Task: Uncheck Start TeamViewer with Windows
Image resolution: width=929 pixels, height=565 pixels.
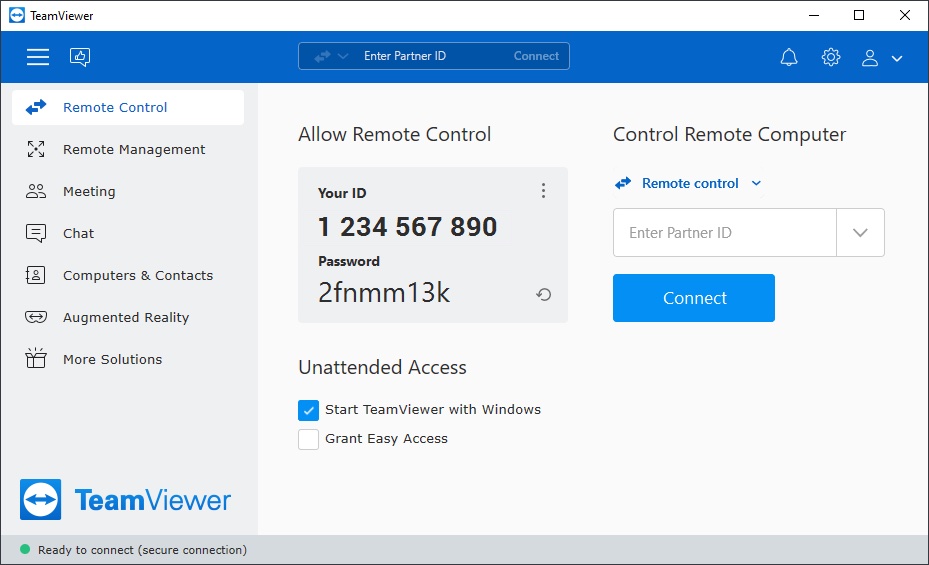Action: (308, 410)
